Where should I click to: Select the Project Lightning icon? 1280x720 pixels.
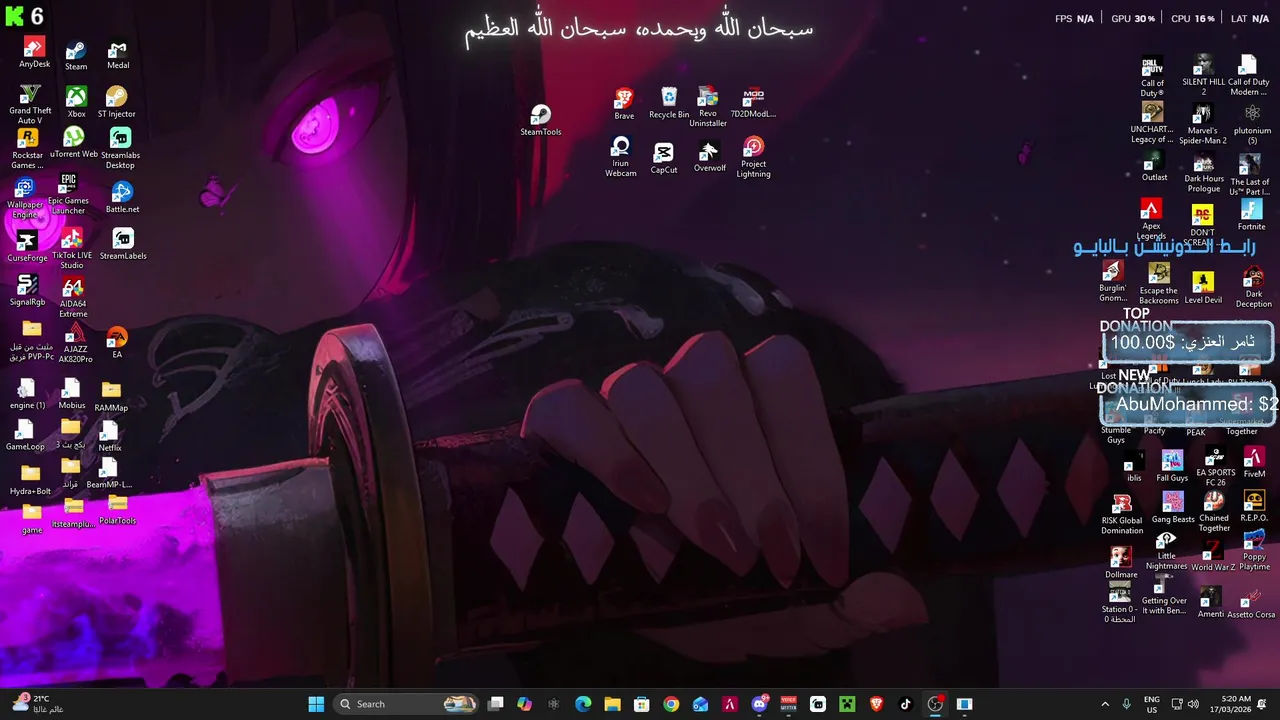tap(753, 158)
